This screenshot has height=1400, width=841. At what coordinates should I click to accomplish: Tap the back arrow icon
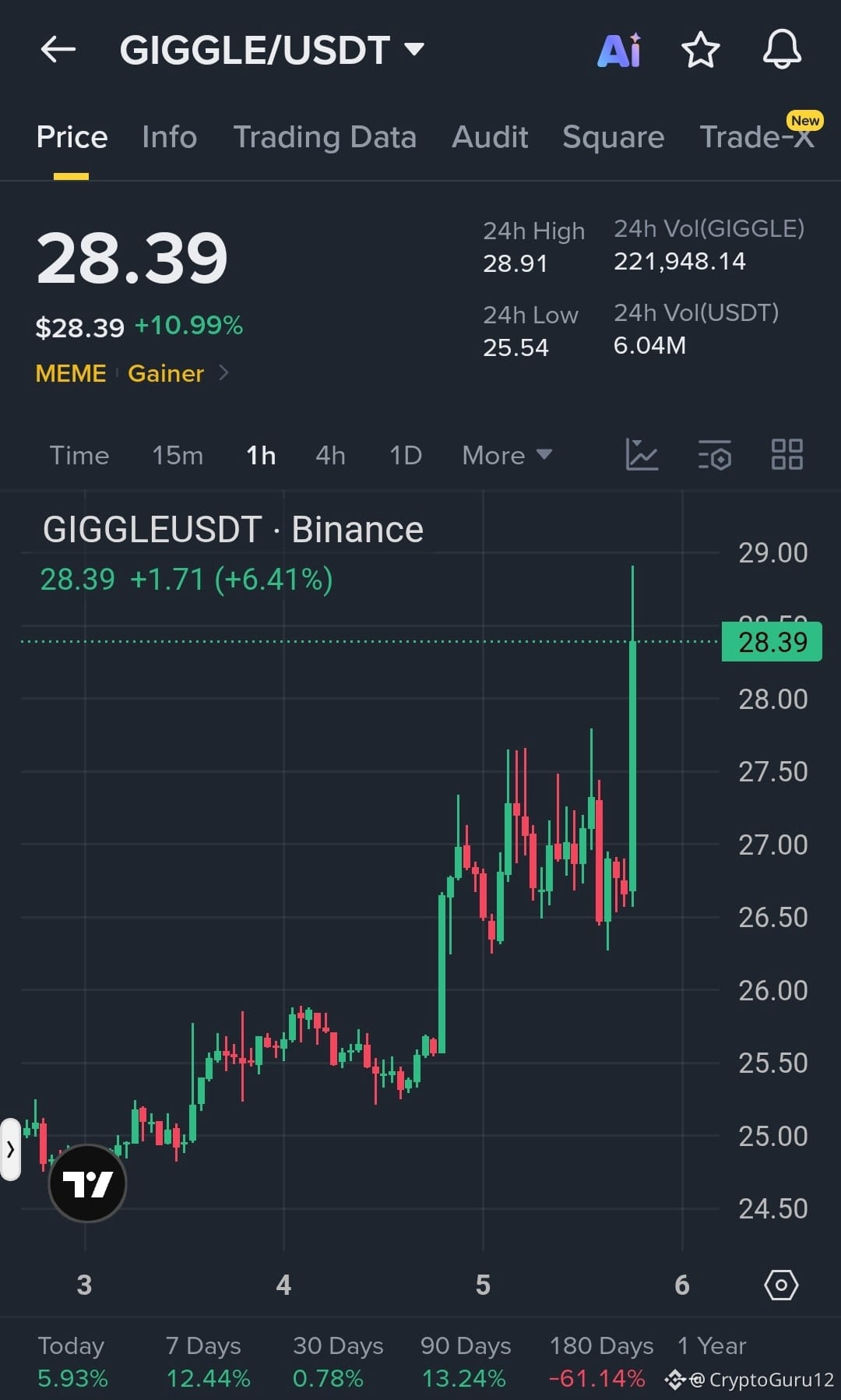point(58,50)
